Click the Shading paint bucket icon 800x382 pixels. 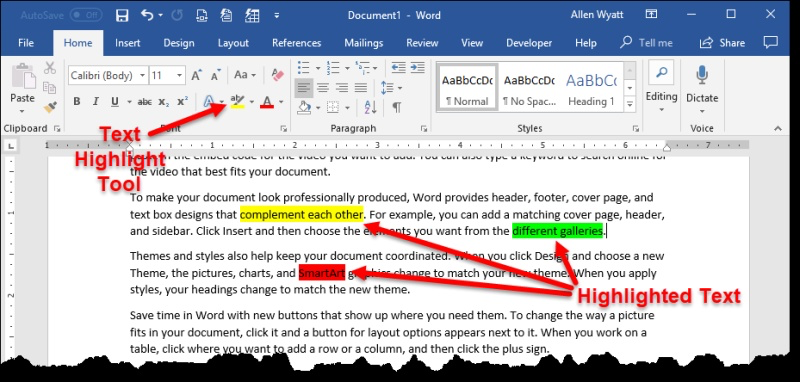coord(304,107)
